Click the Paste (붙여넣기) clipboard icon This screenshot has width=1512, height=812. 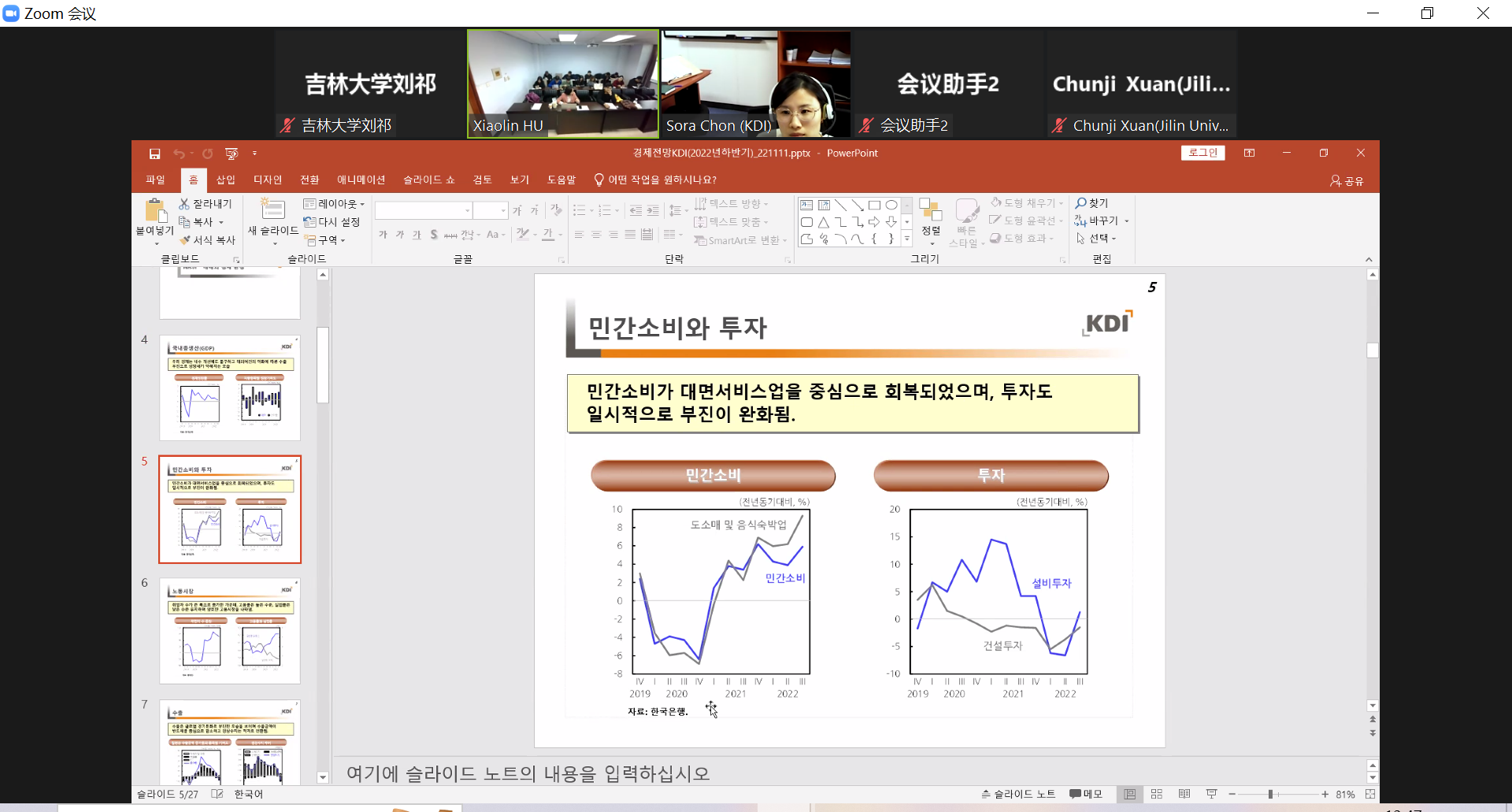click(155, 212)
